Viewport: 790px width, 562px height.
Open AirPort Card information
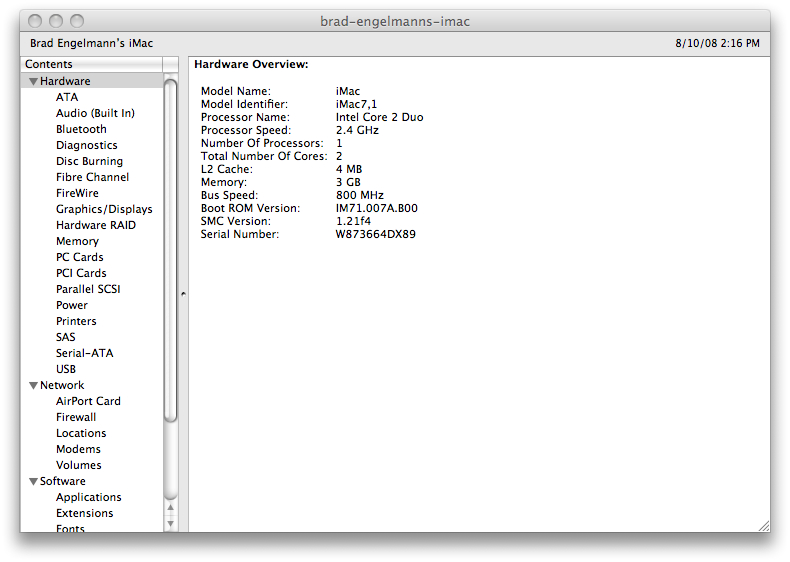(88, 401)
